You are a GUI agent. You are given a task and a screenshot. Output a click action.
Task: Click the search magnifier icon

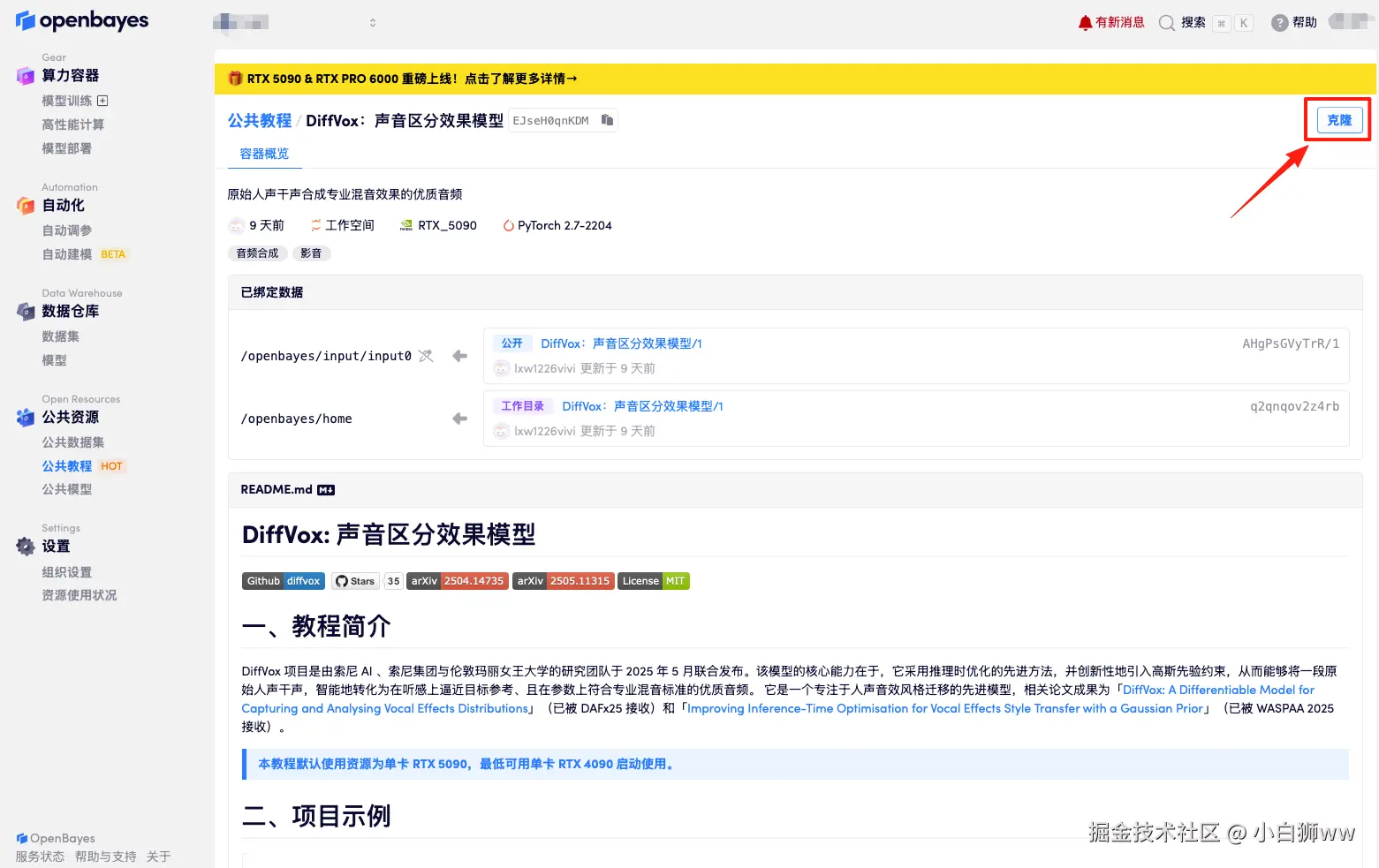1167,23
